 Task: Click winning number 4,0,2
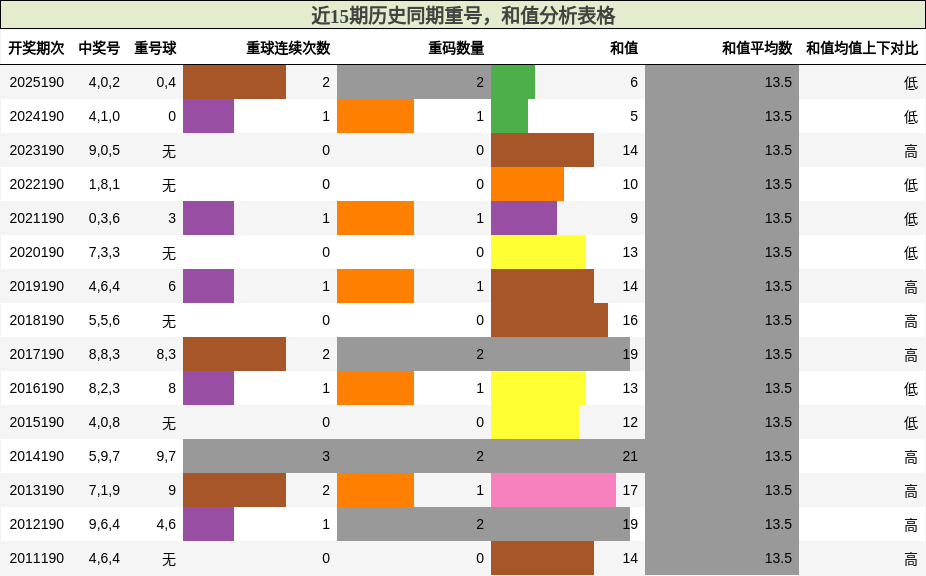[105, 82]
